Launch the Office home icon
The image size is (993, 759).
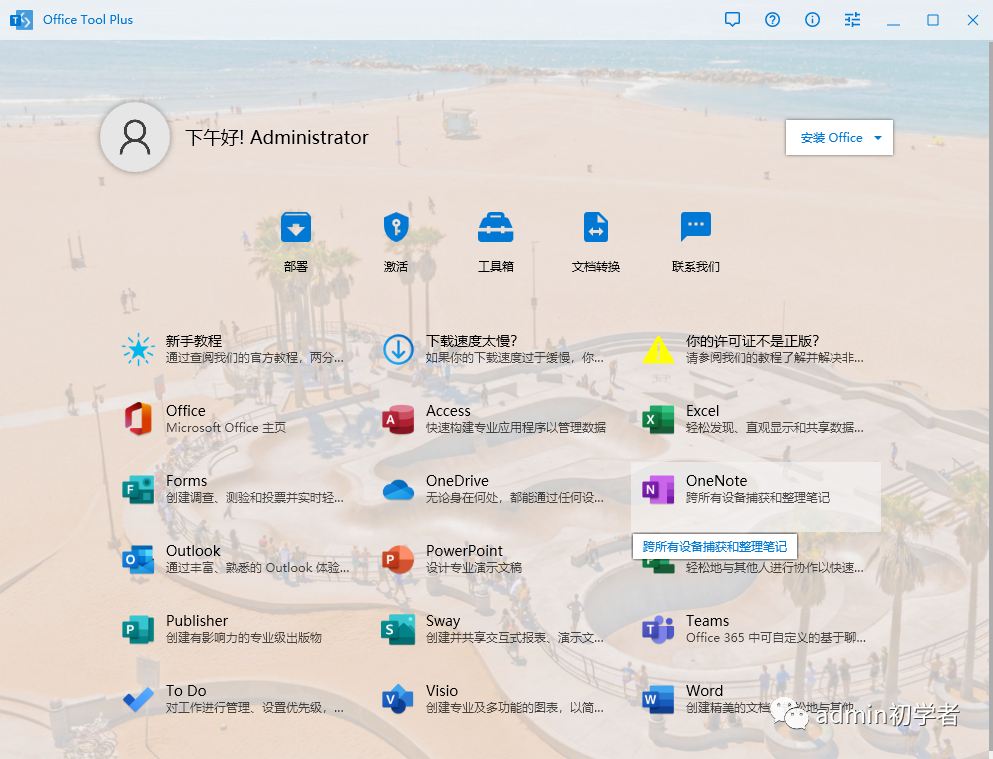pos(138,419)
